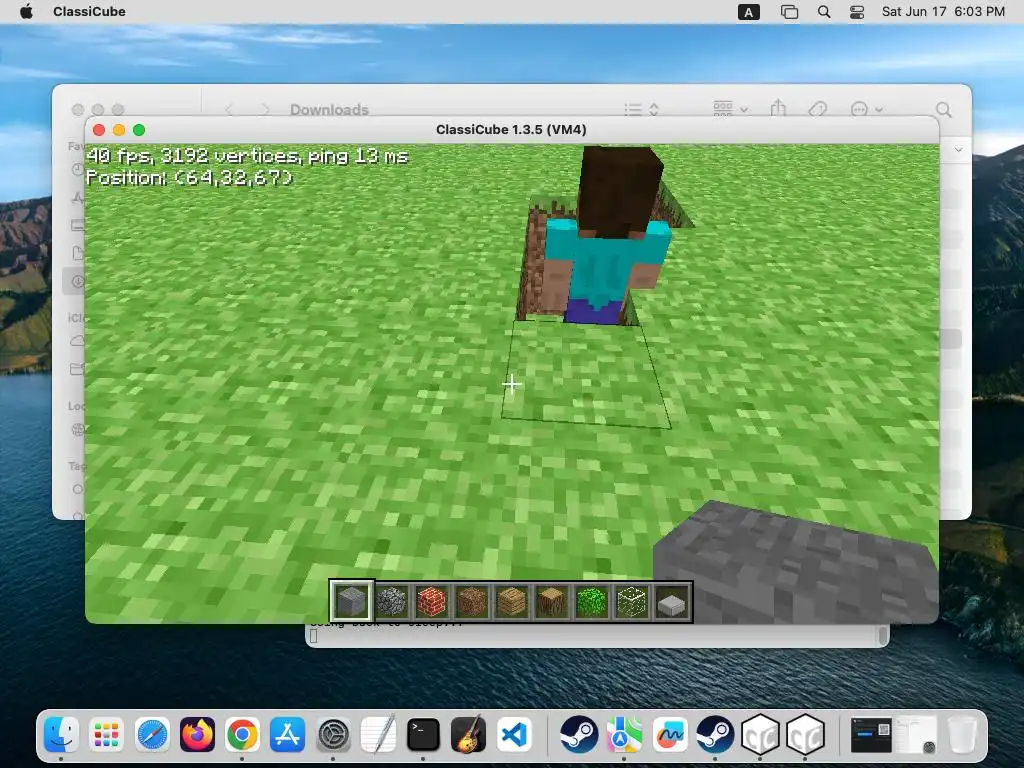The width and height of the screenshot is (1024, 768).
Task: Open Finder list view options switcher
Action: [x=641, y=109]
